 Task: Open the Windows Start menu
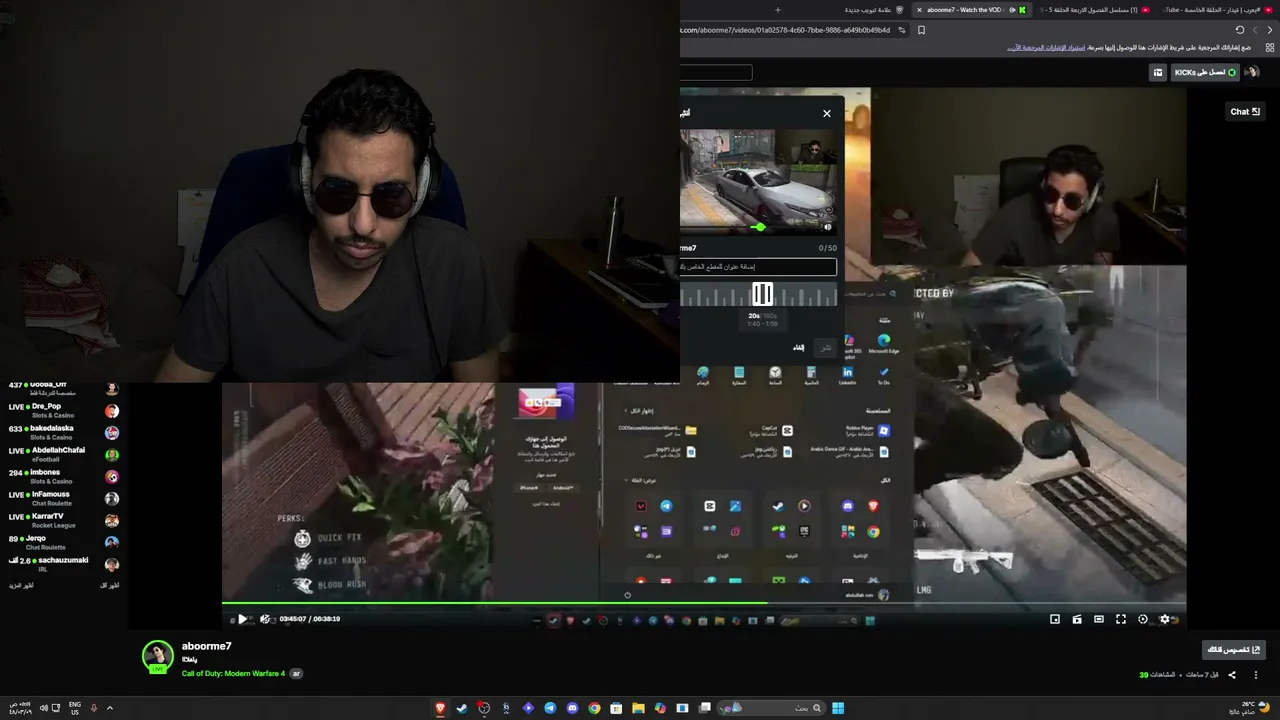click(x=838, y=708)
